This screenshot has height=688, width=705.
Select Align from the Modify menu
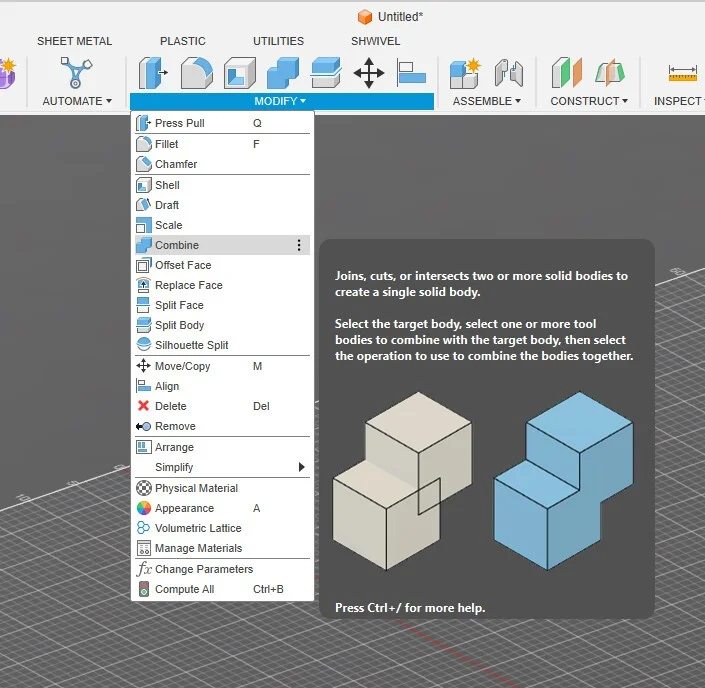(x=223, y=386)
